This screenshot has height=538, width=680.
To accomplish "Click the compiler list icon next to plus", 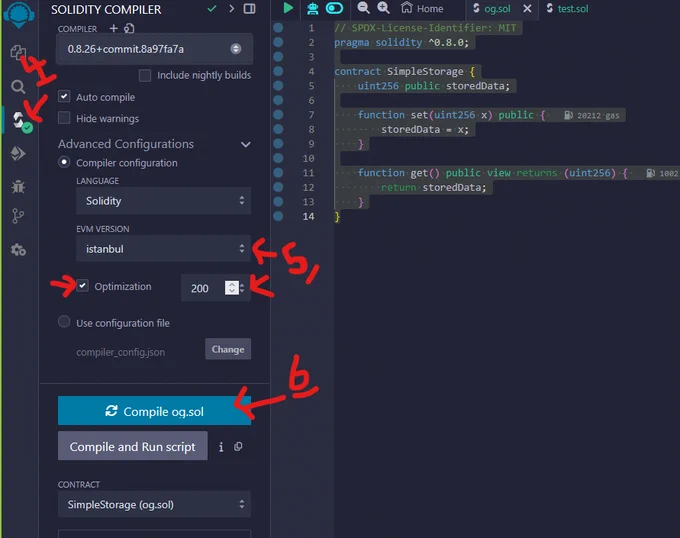I will (129, 29).
